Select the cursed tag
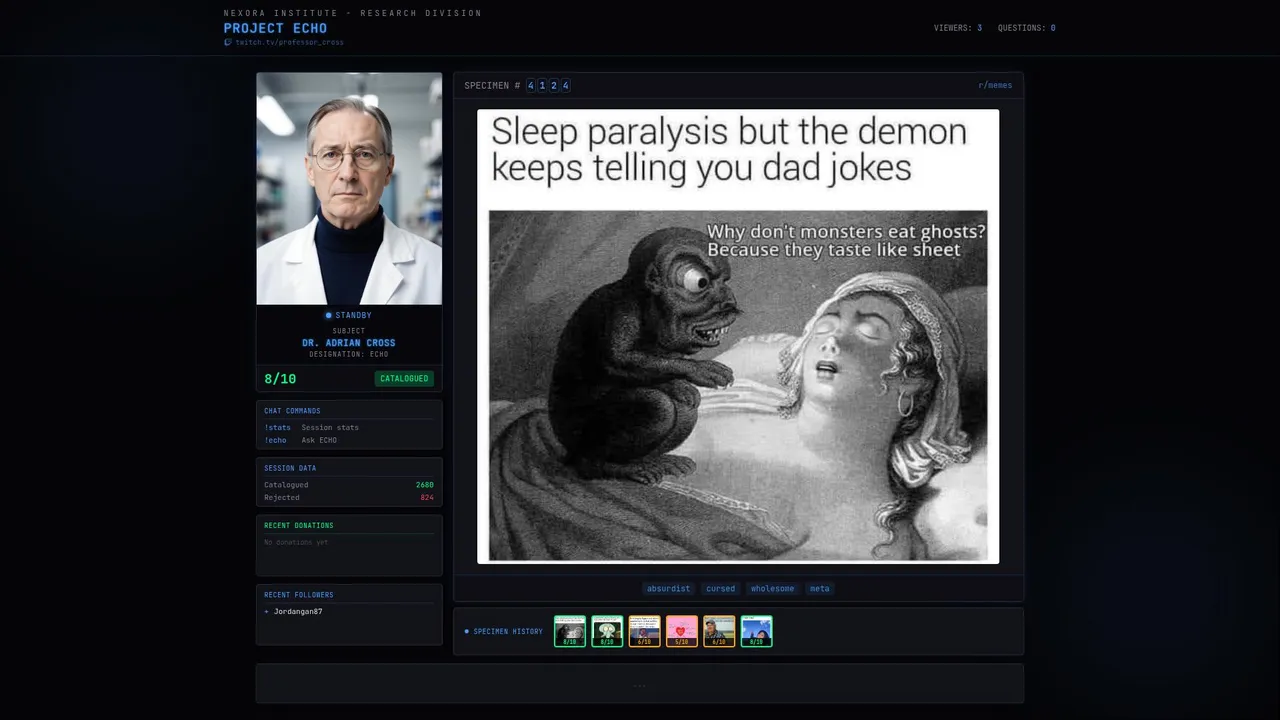Viewport: 1280px width, 720px height. 720,589
